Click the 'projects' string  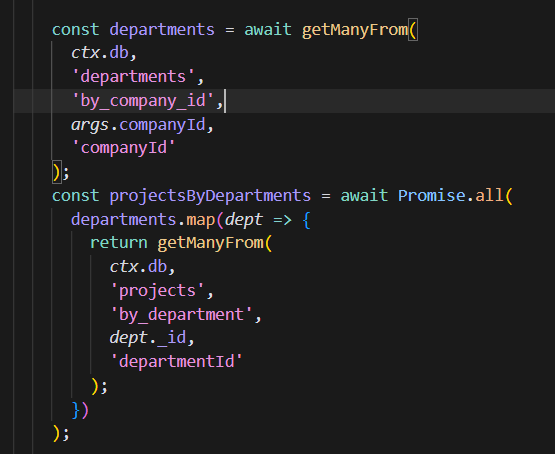(157, 291)
